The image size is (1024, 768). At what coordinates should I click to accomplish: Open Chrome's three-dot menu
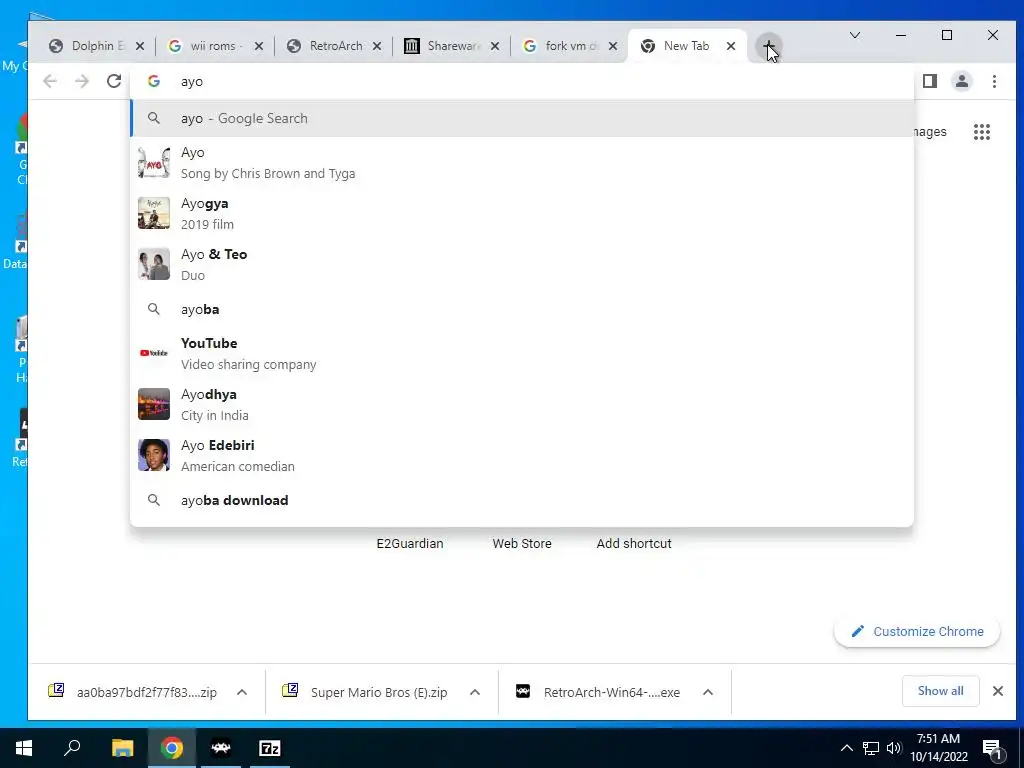click(994, 81)
